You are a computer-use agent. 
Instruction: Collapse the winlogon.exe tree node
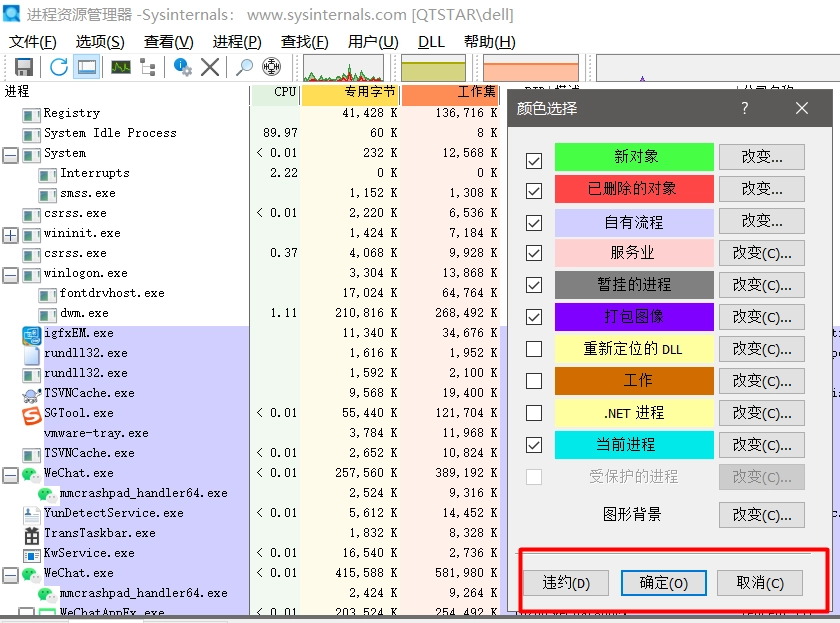[x=11, y=274]
